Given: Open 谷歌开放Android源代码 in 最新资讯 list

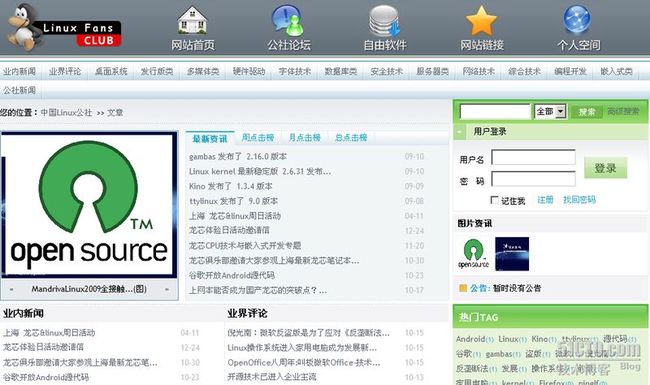Looking at the screenshot, I should pyautogui.click(x=232, y=275).
